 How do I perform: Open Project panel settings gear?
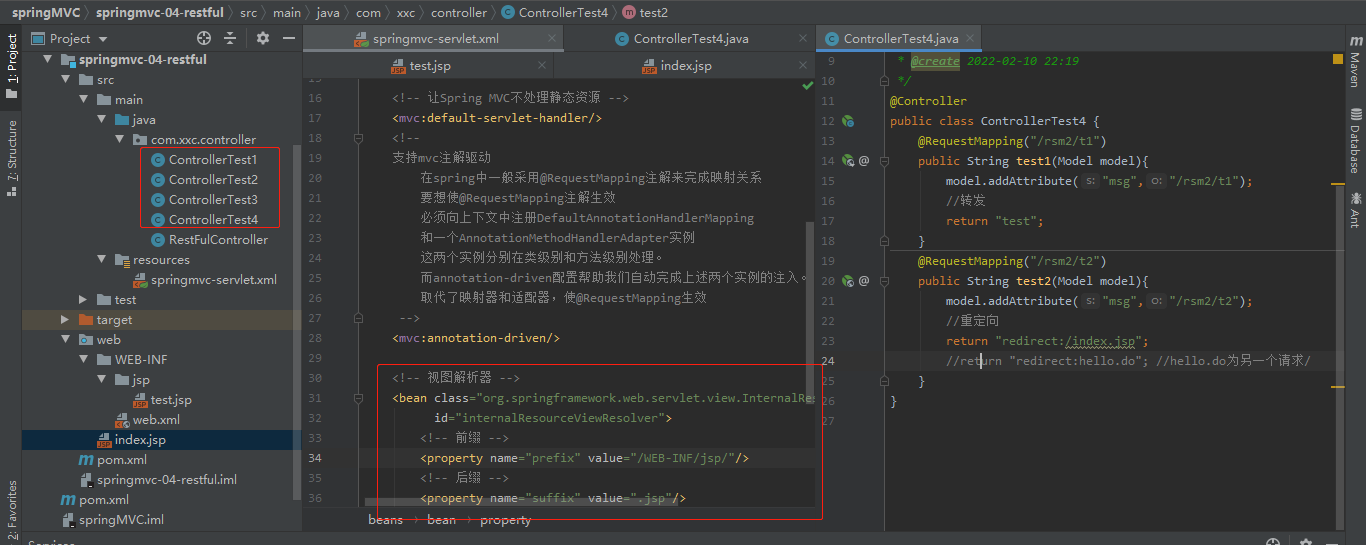263,38
